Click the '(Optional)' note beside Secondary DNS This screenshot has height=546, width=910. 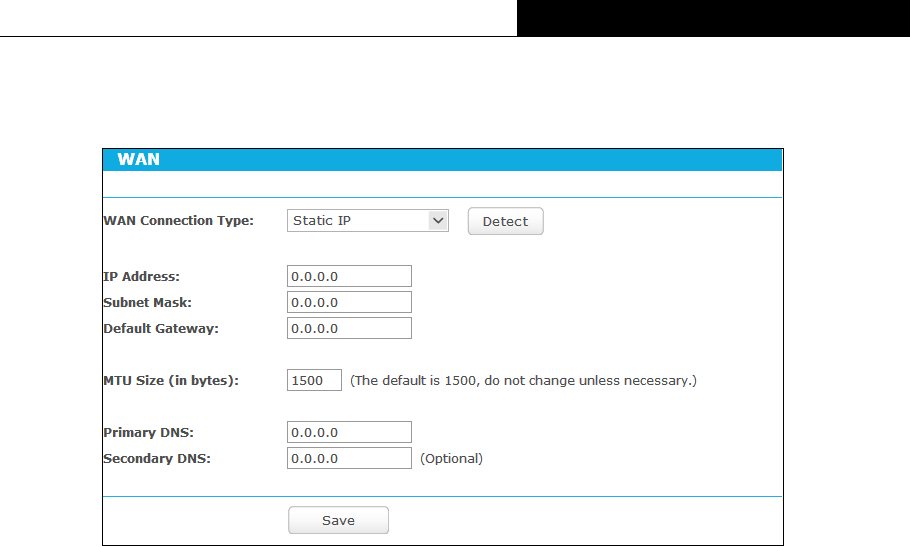451,458
